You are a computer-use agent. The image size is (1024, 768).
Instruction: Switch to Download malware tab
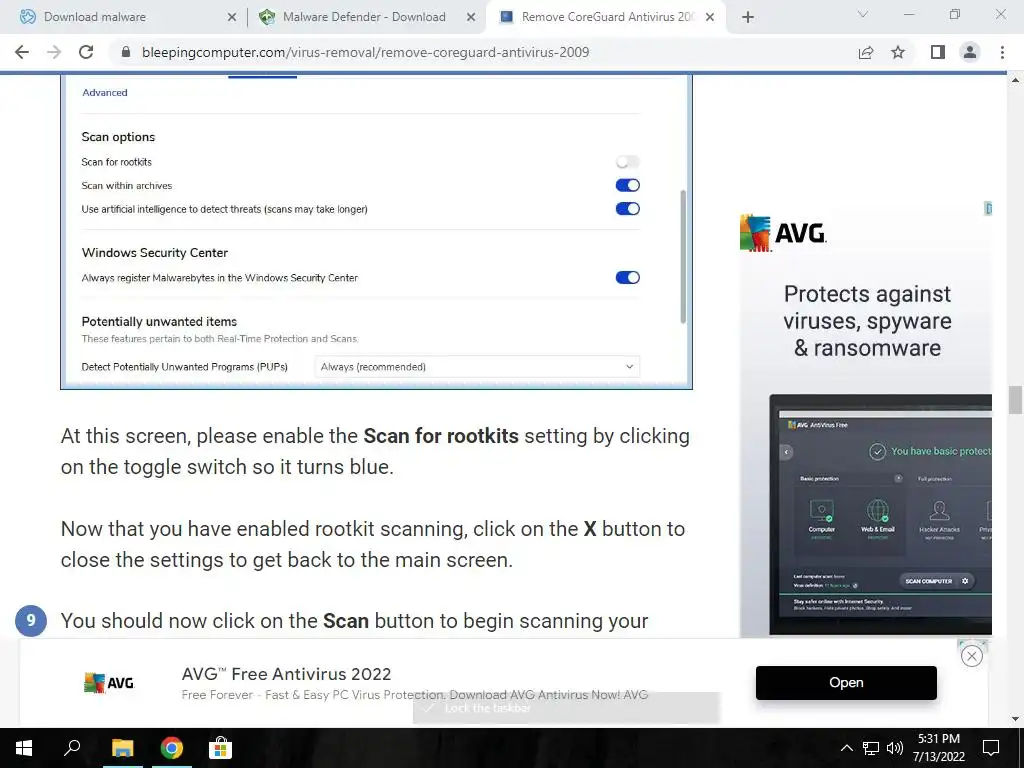(x=123, y=17)
